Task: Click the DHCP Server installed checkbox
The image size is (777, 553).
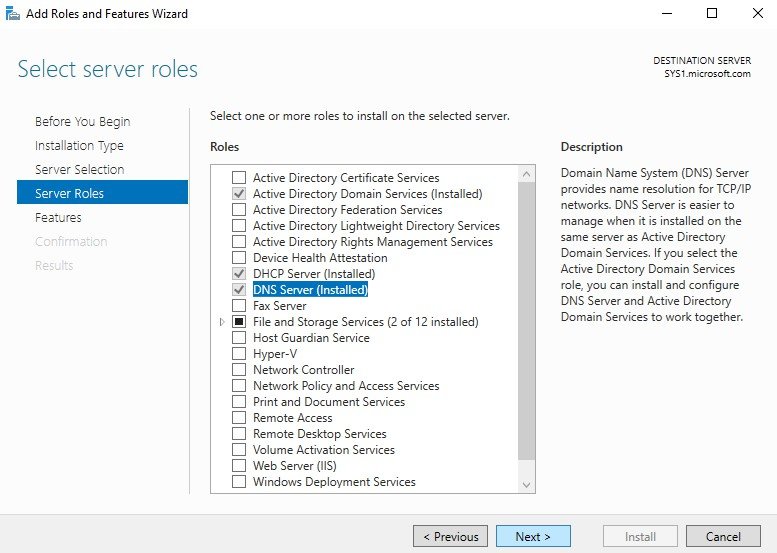Action: click(239, 274)
